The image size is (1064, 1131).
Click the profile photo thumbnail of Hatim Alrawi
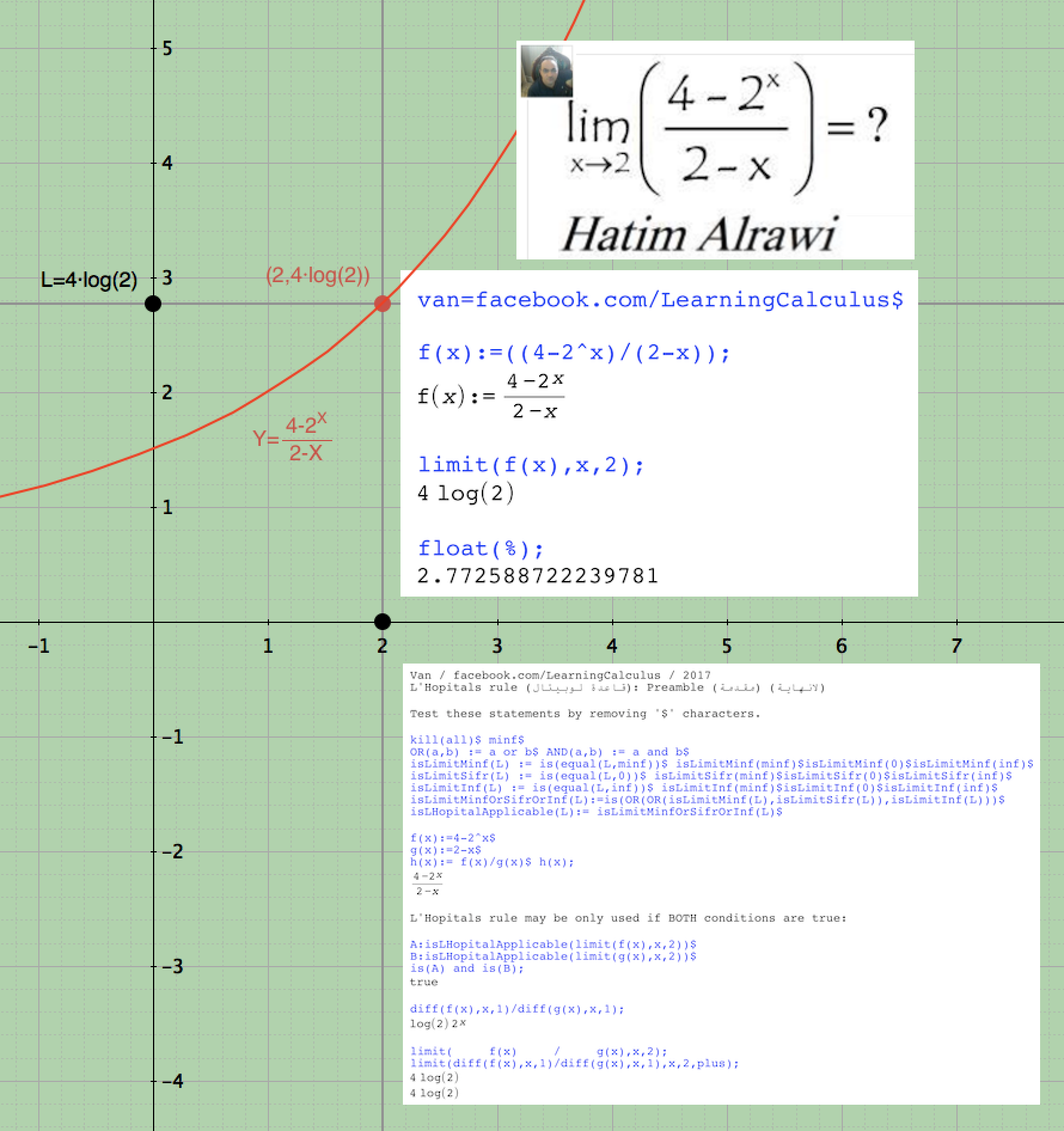point(546,71)
